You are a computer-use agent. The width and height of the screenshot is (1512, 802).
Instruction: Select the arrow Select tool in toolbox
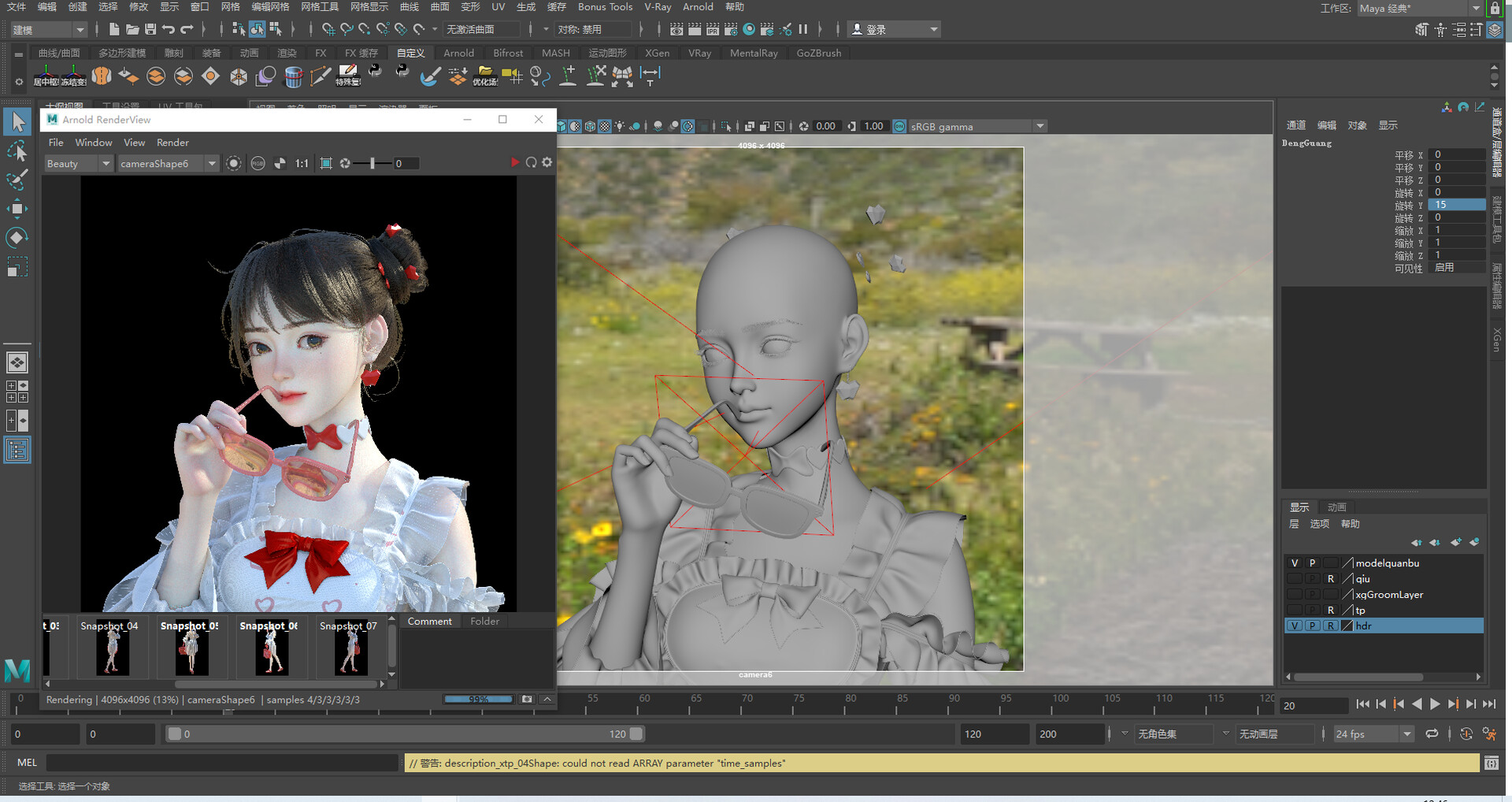[17, 121]
